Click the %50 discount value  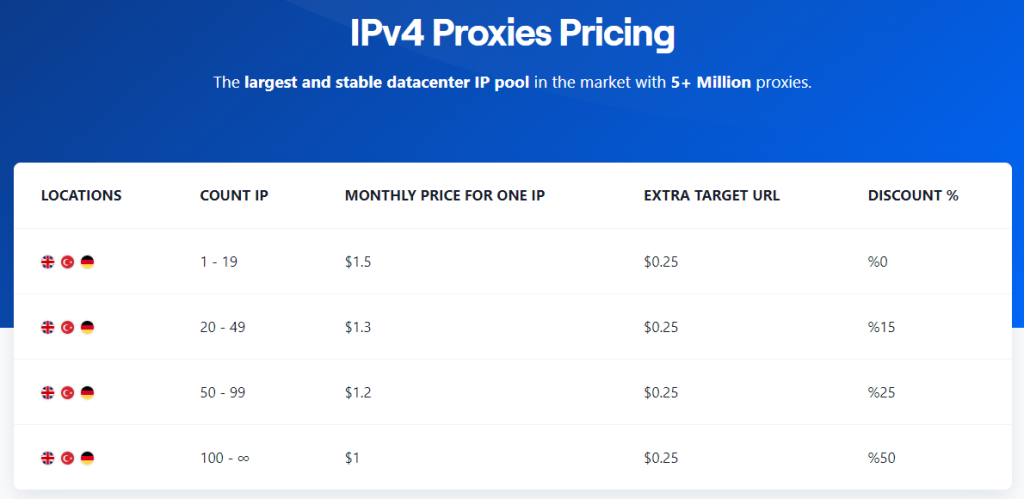(881, 458)
